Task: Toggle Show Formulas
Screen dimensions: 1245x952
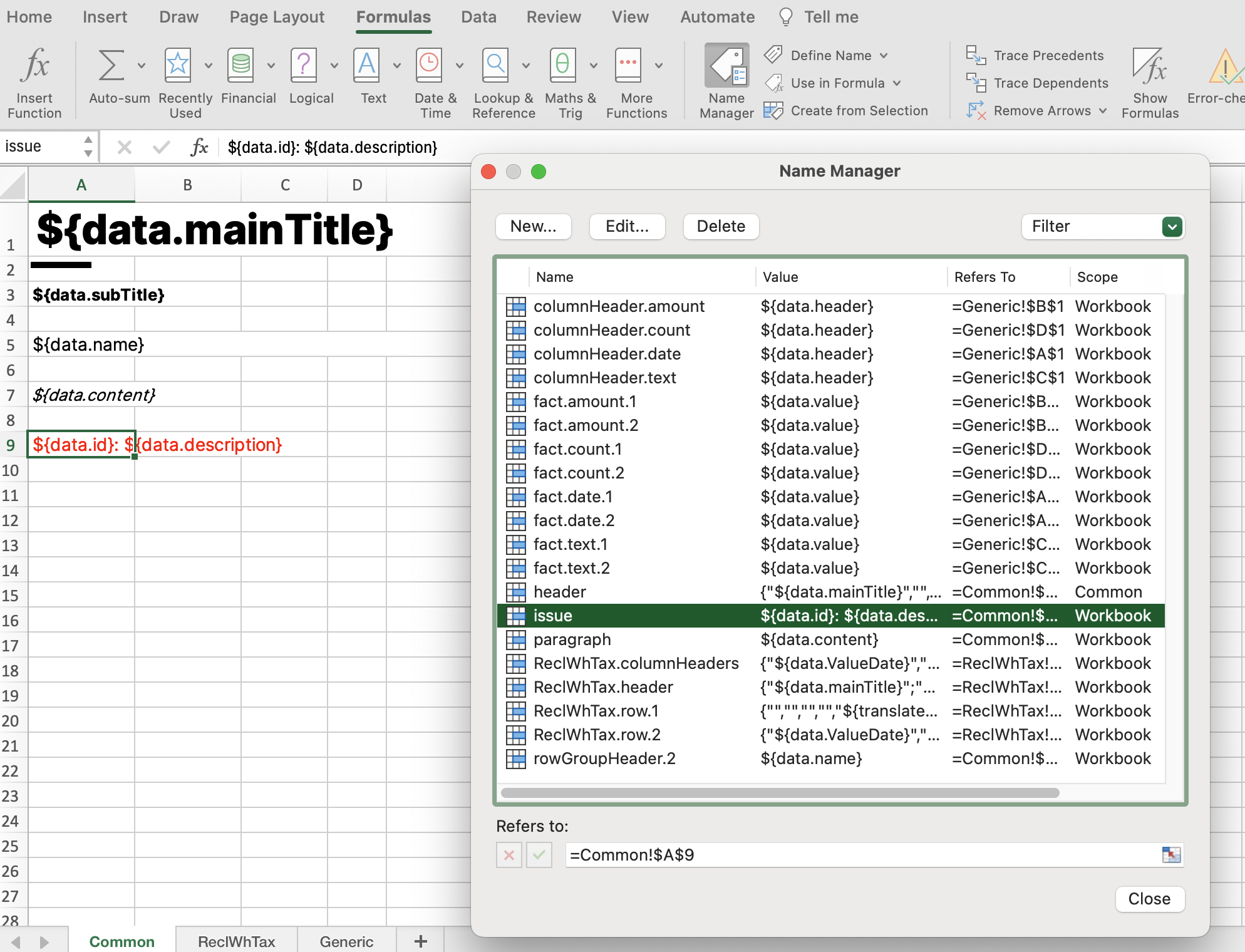Action: pyautogui.click(x=1150, y=82)
